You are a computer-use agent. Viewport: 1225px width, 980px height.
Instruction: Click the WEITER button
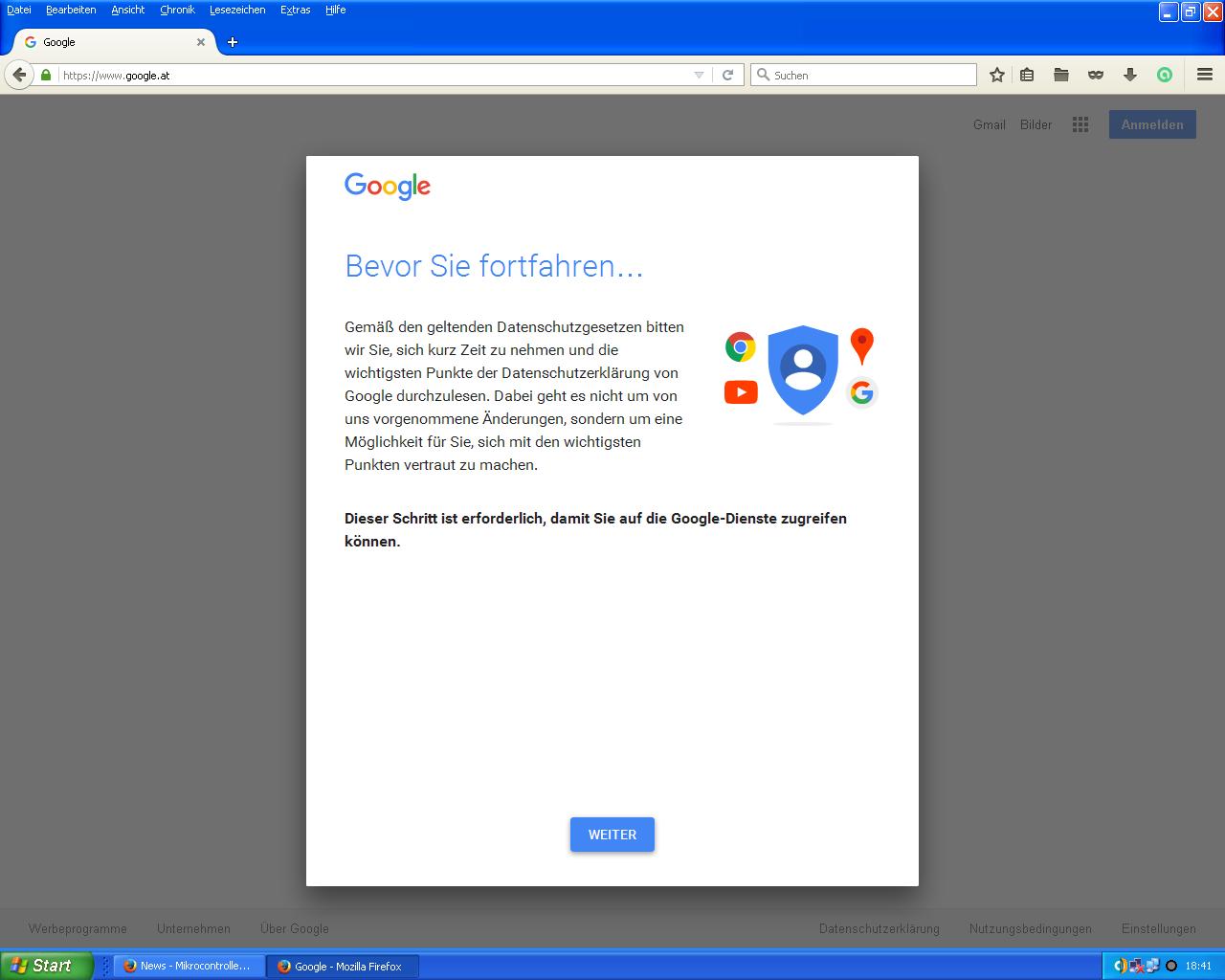pos(612,835)
